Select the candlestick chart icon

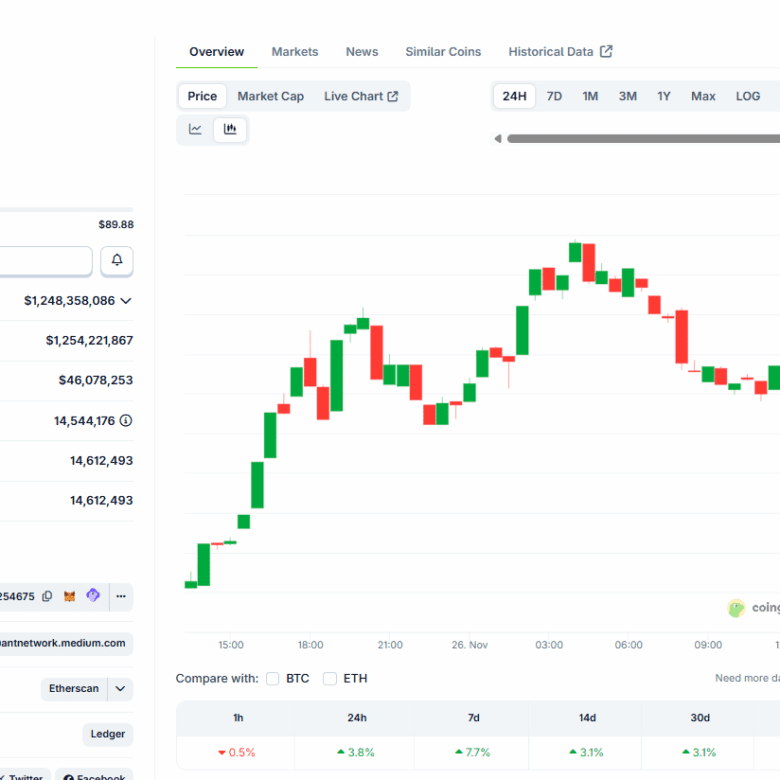(x=230, y=129)
